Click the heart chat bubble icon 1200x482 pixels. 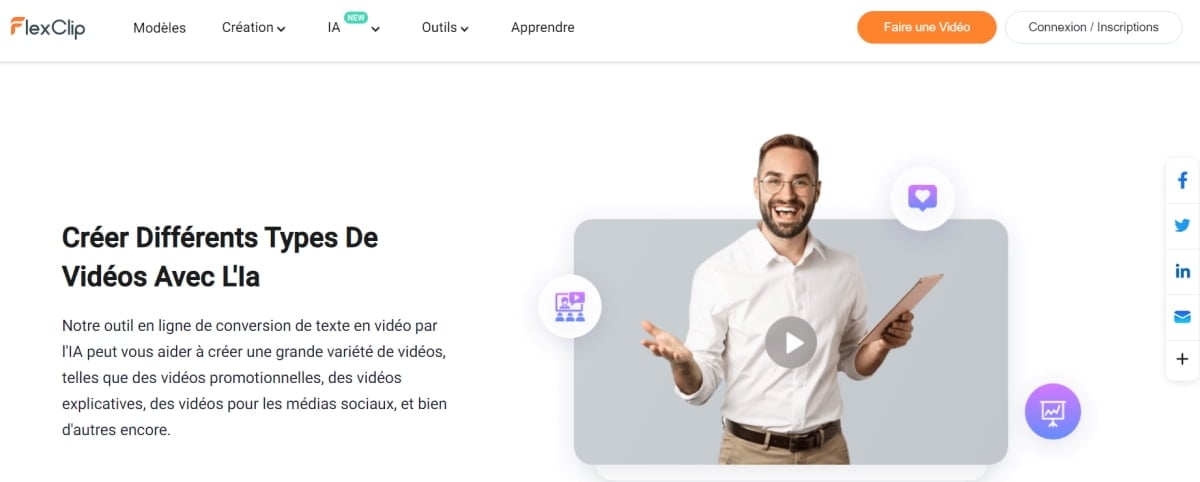922,197
